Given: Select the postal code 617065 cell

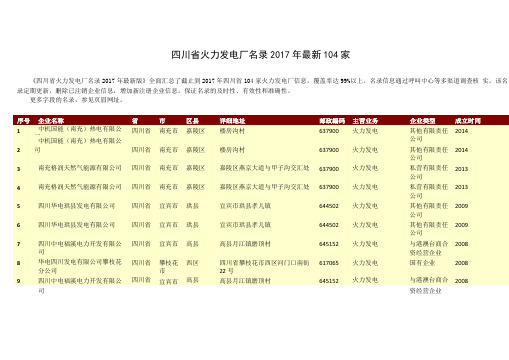Looking at the screenshot, I should [329, 263].
